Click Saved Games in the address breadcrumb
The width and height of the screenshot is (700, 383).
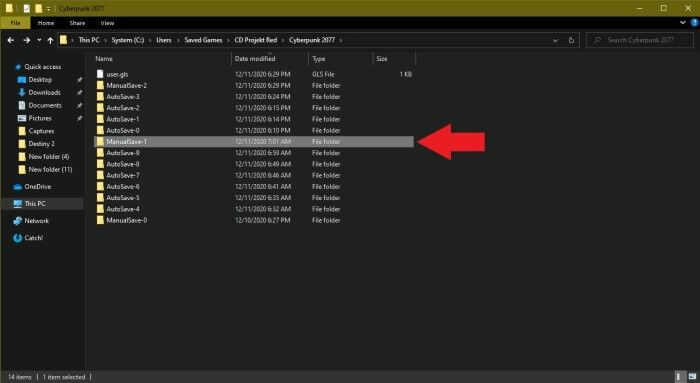coord(203,40)
